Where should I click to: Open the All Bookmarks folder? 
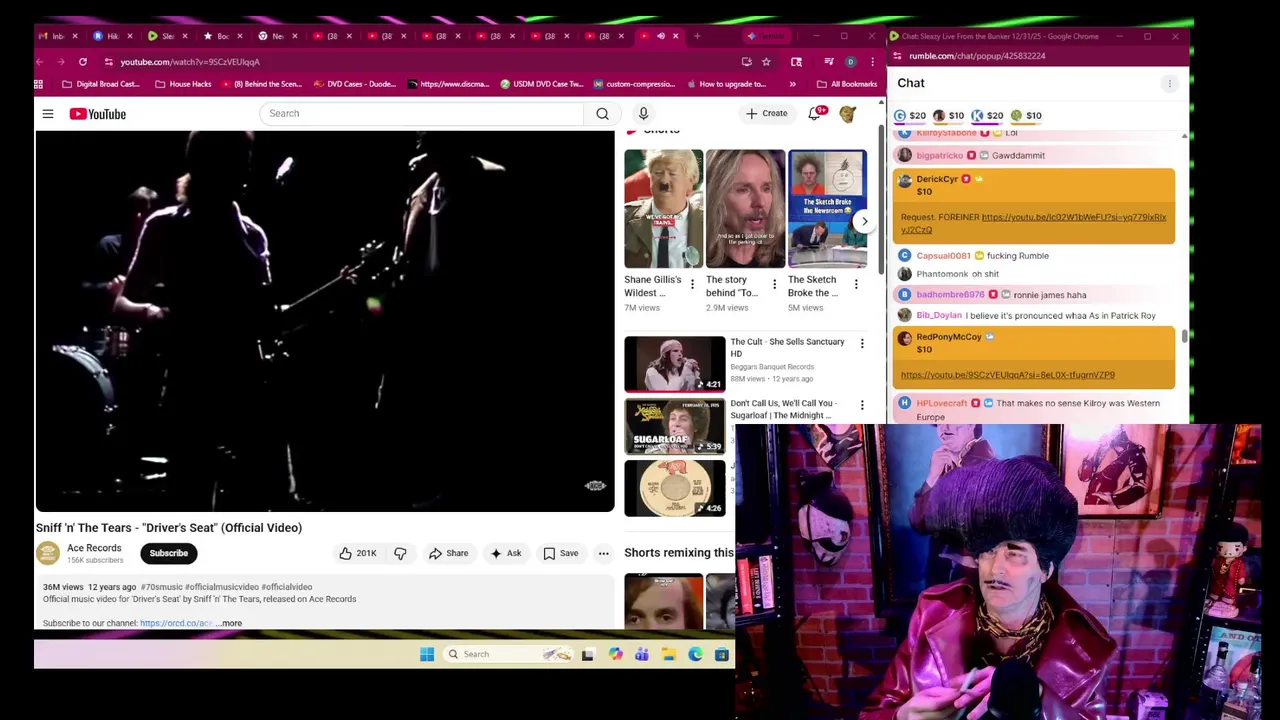846,84
